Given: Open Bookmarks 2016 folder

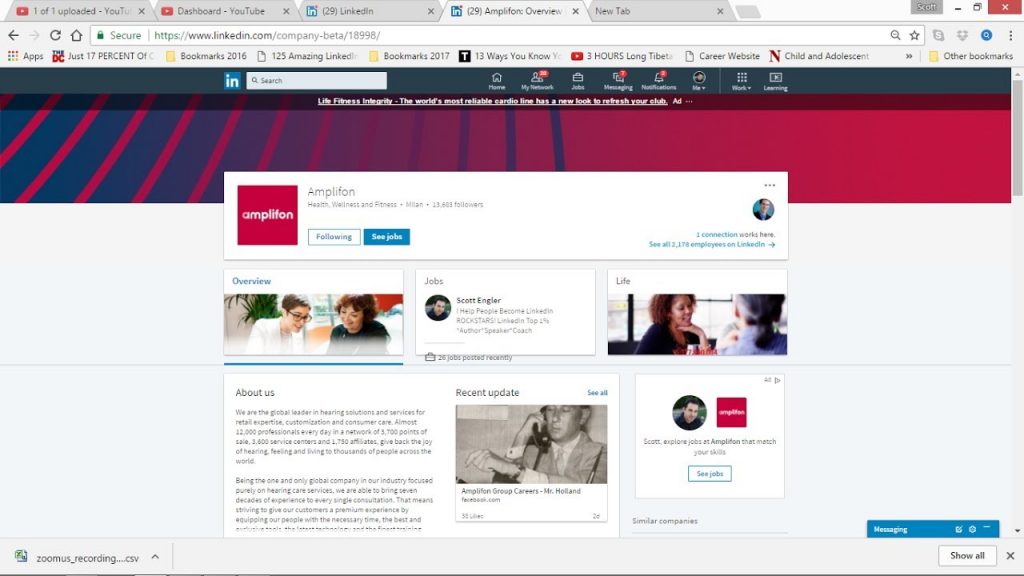Looking at the screenshot, I should pos(206,56).
